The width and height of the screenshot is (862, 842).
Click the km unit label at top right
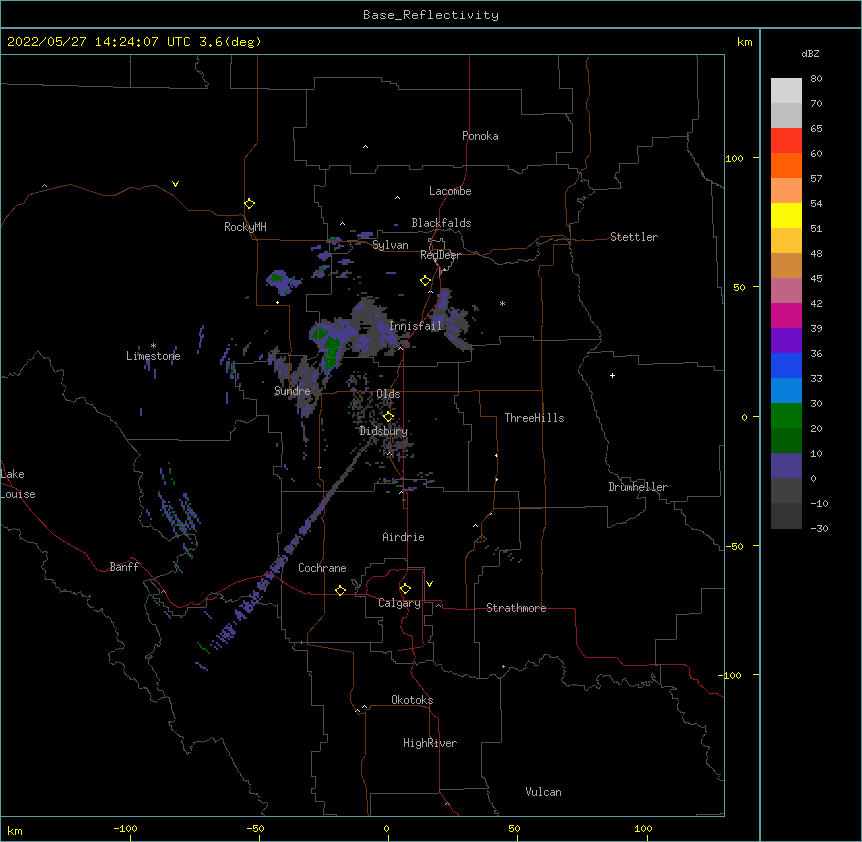[x=744, y=42]
